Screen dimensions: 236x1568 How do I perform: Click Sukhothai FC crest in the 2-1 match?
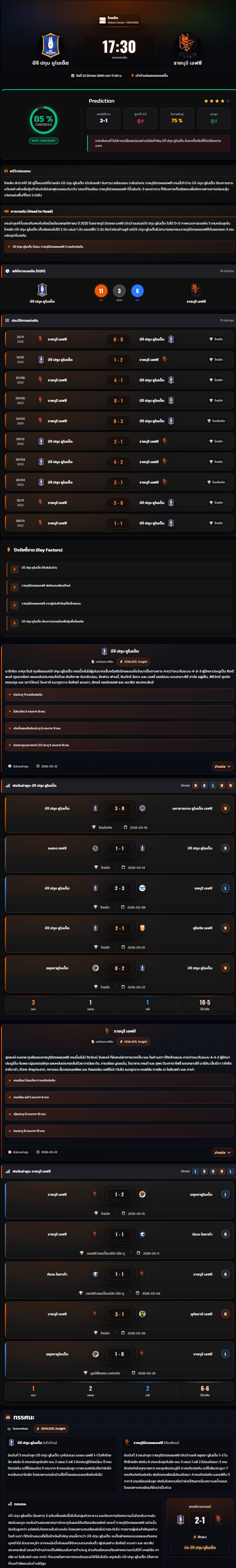142,928
